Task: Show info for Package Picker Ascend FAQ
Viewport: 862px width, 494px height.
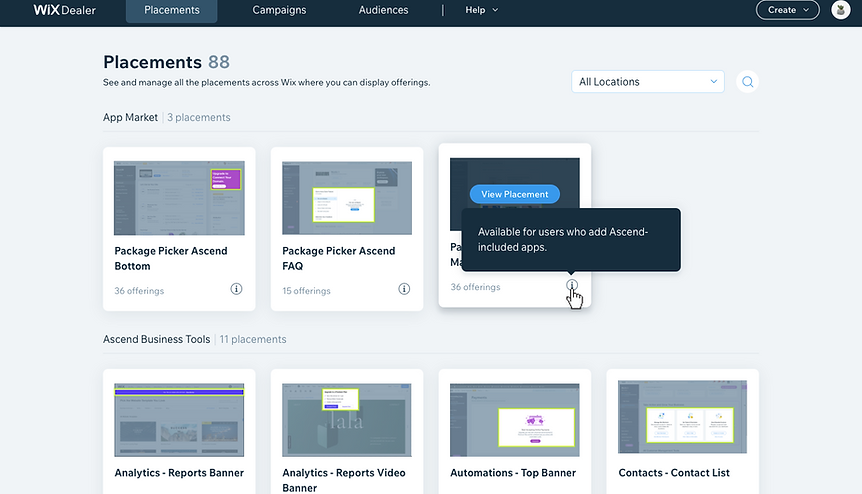Action: coord(404,289)
